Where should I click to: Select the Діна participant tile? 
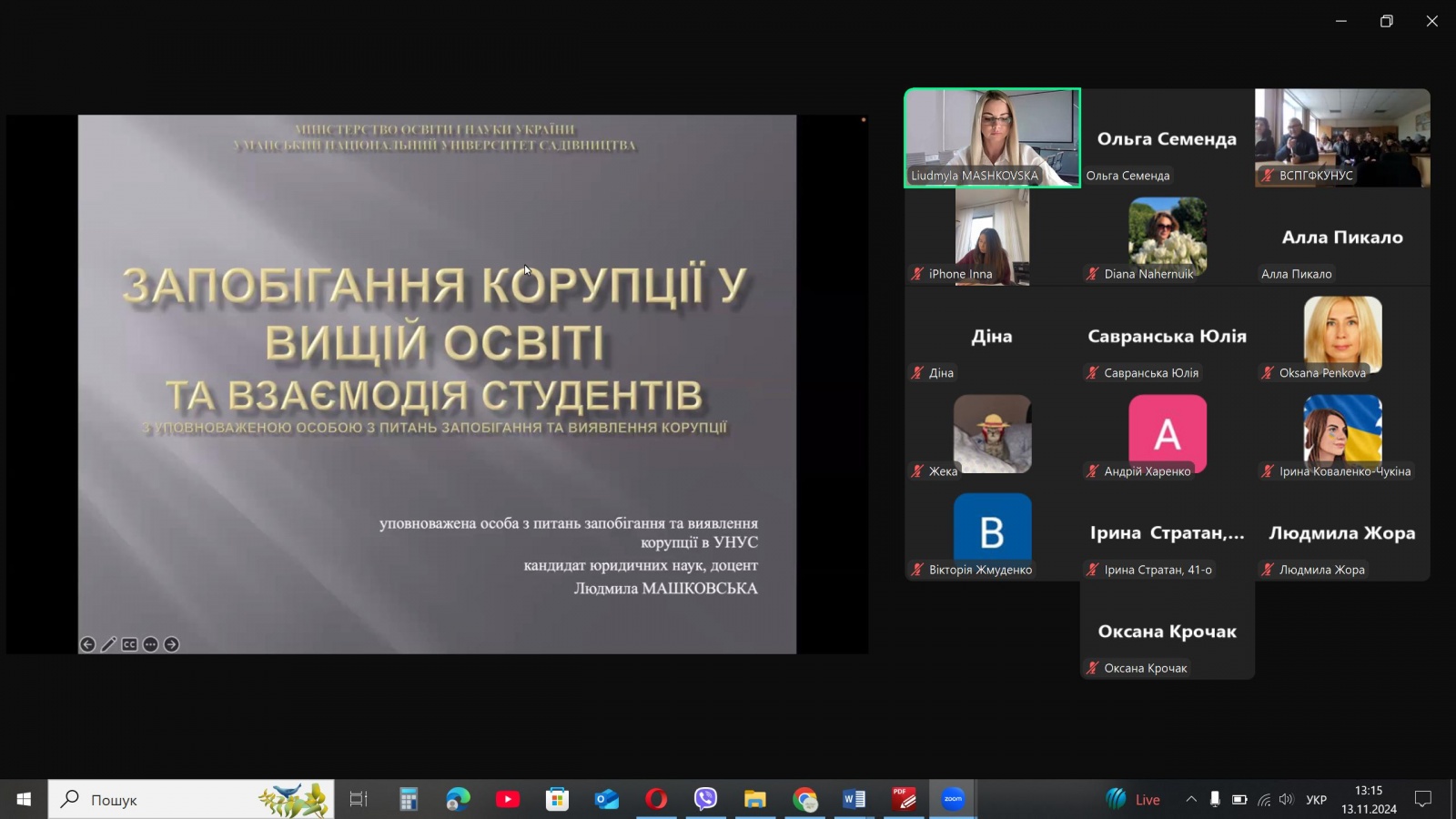pos(992,335)
